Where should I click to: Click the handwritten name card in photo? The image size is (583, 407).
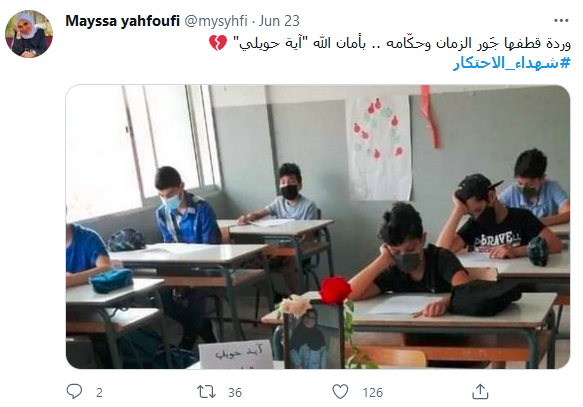236,355
